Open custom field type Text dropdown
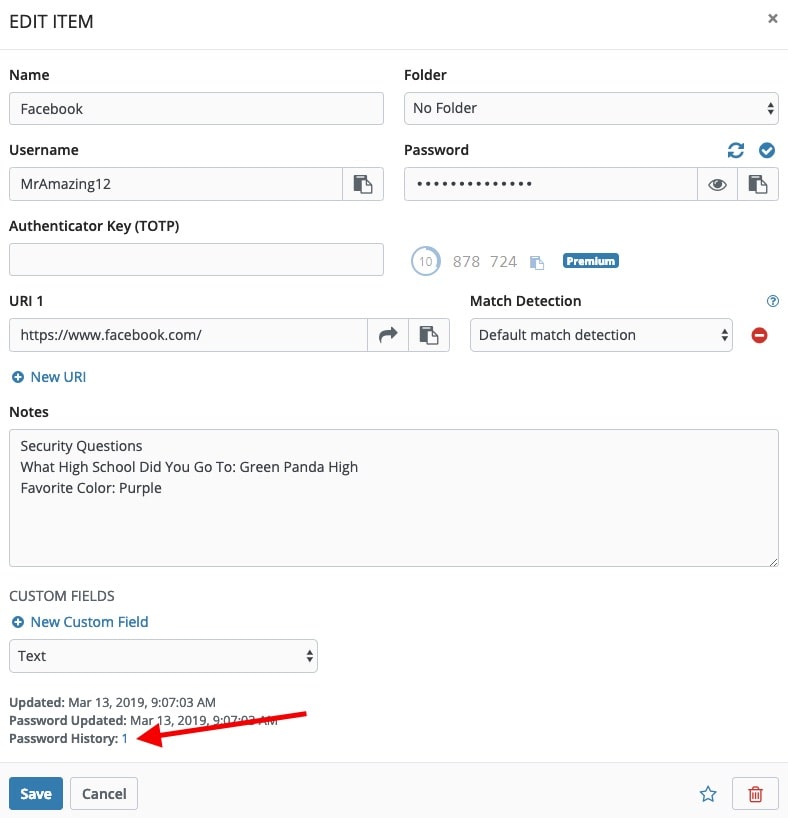 (x=163, y=656)
